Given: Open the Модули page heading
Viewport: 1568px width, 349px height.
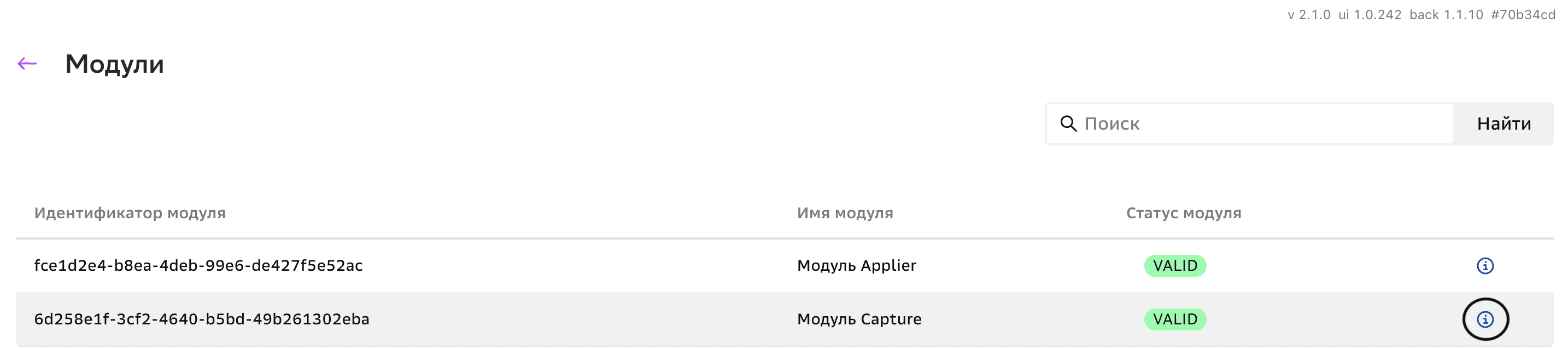Looking at the screenshot, I should point(115,63).
